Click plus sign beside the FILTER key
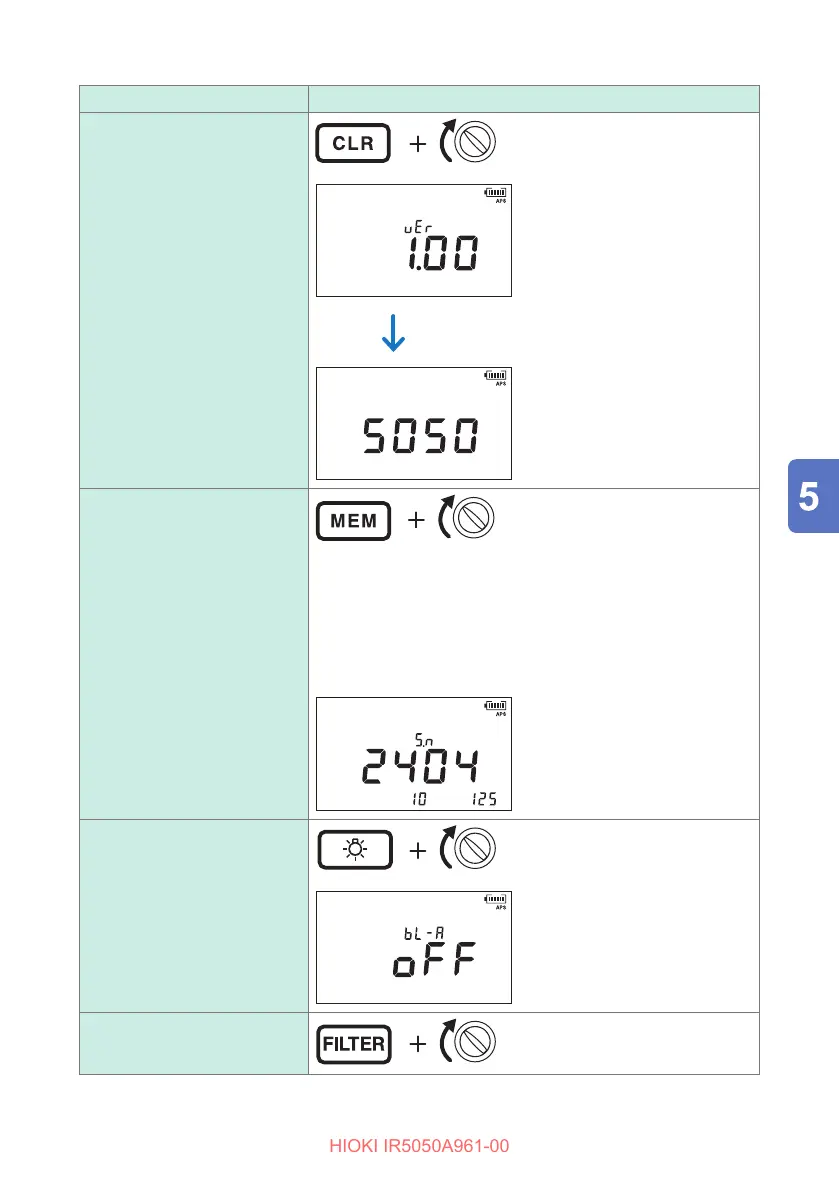839x1191 pixels. pos(417,1044)
